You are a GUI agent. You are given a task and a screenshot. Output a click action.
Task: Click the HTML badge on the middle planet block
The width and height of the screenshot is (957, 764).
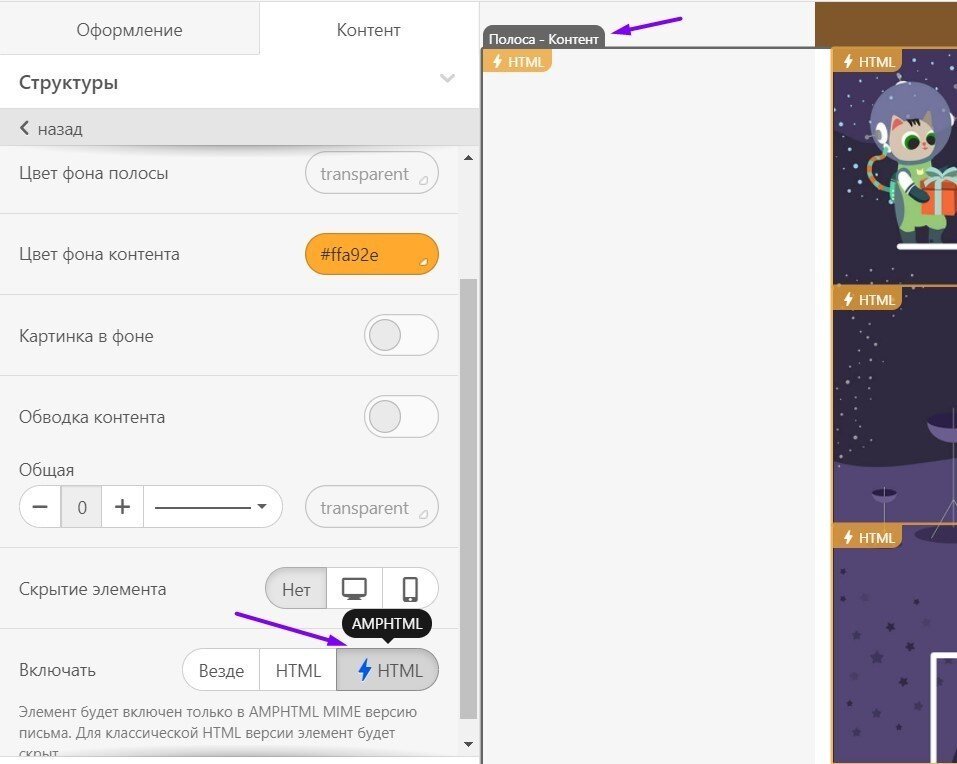tap(867, 299)
